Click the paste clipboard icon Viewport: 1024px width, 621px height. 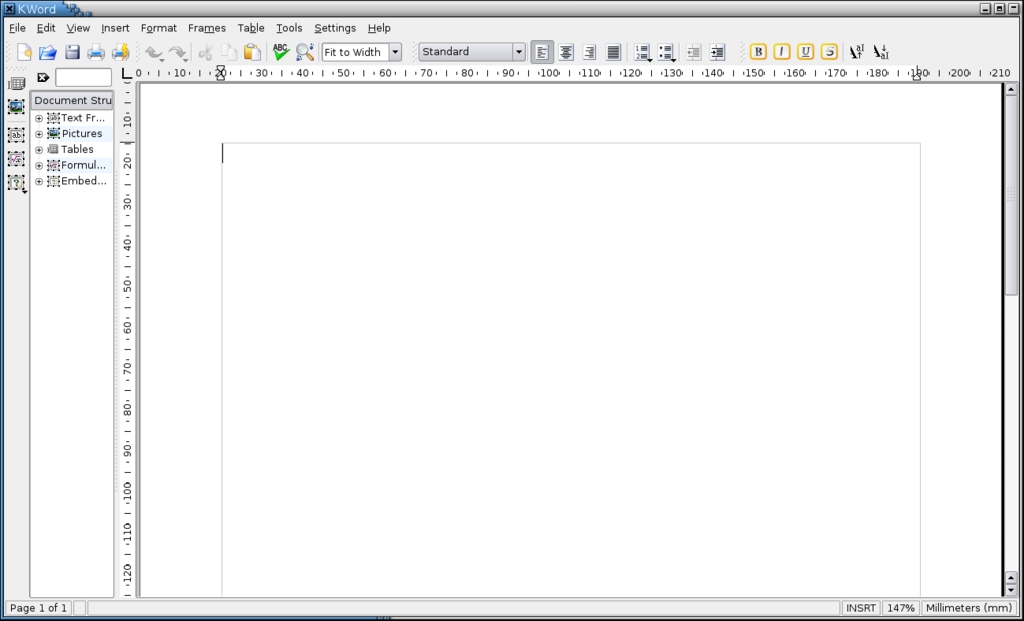252,52
